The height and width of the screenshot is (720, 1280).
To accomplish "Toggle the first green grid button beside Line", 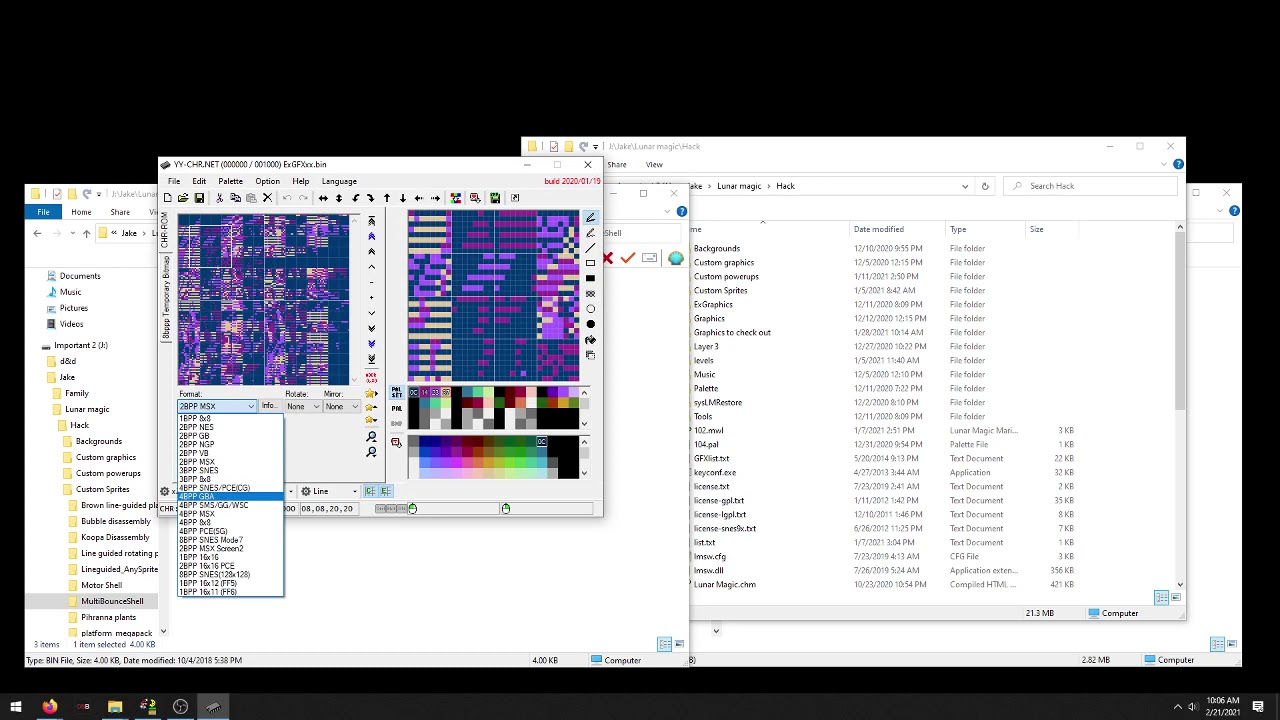I will click(x=370, y=491).
